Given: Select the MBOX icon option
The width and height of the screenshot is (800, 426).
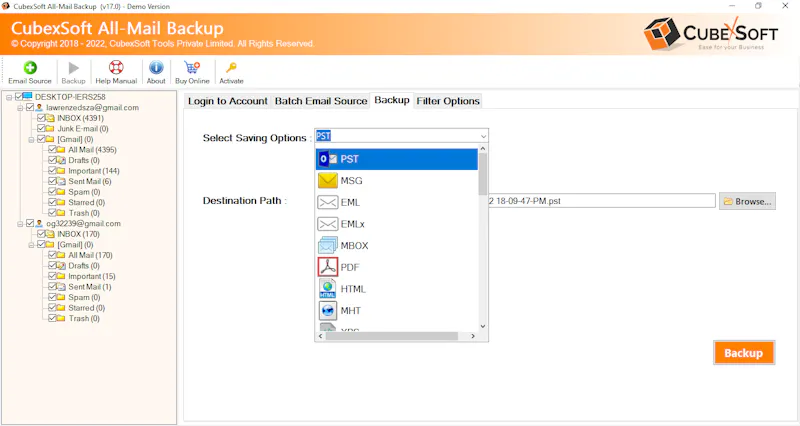Looking at the screenshot, I should pos(328,245).
